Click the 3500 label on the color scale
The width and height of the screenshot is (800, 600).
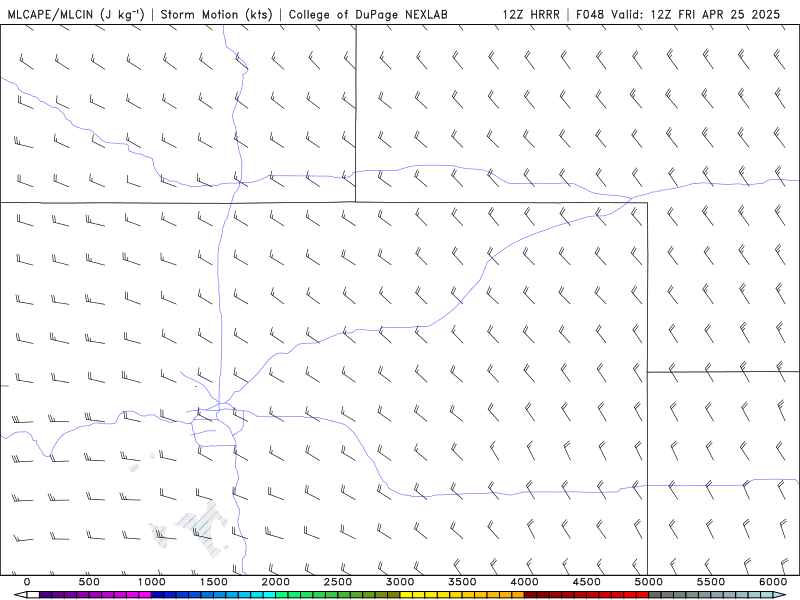coord(463,582)
